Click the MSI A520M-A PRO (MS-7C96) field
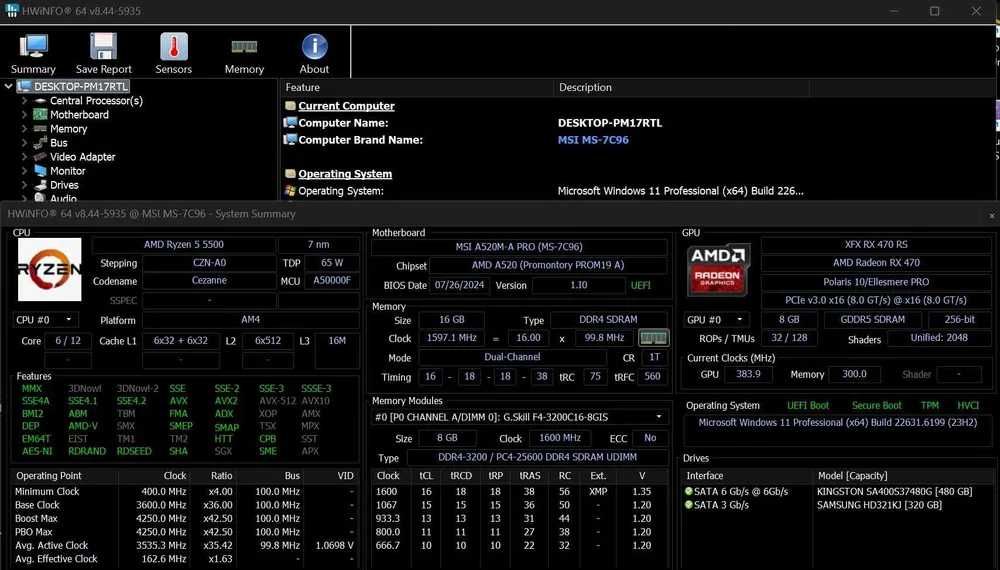 click(x=518, y=247)
